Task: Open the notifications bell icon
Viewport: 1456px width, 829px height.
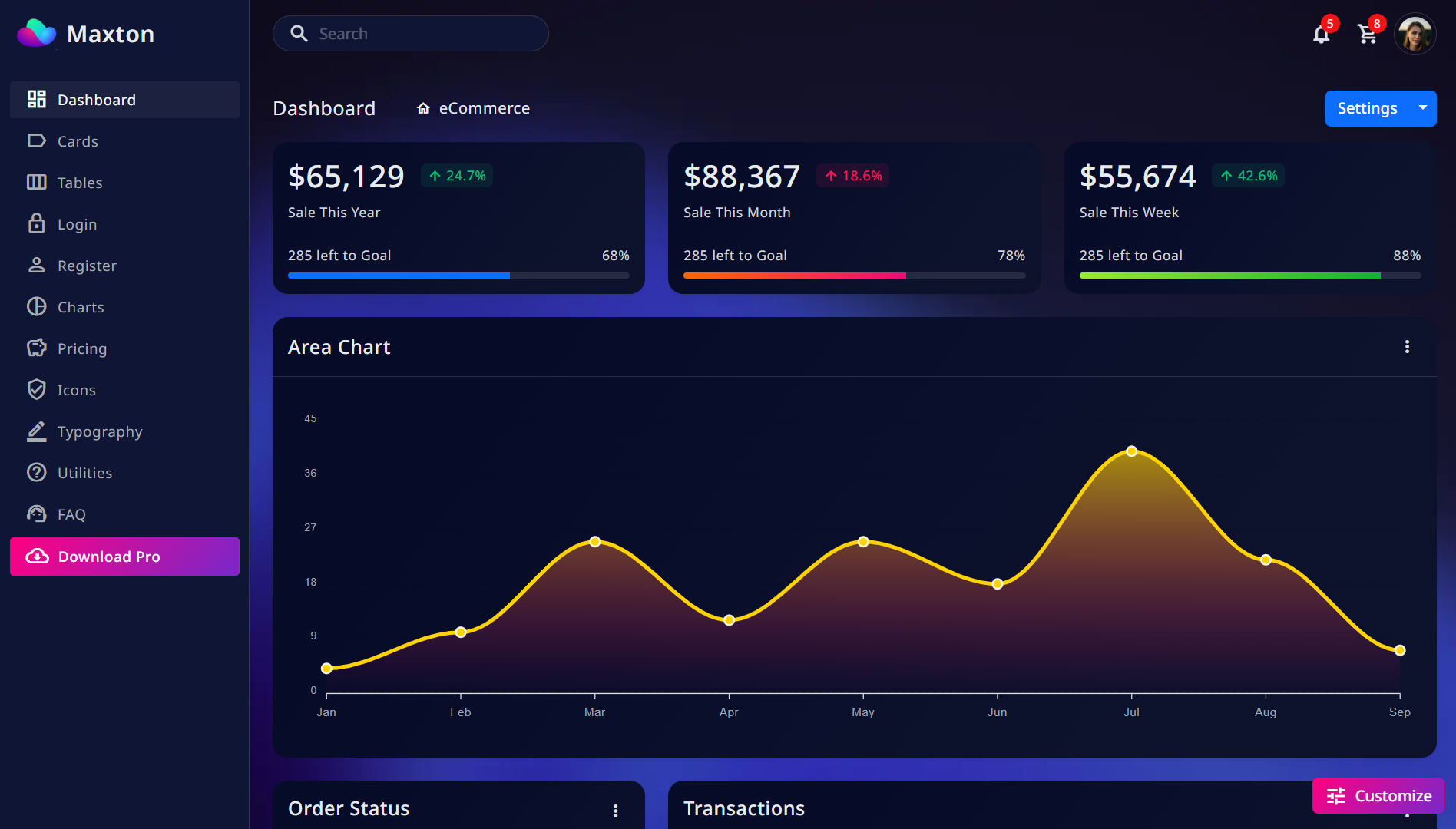Action: 1321,34
